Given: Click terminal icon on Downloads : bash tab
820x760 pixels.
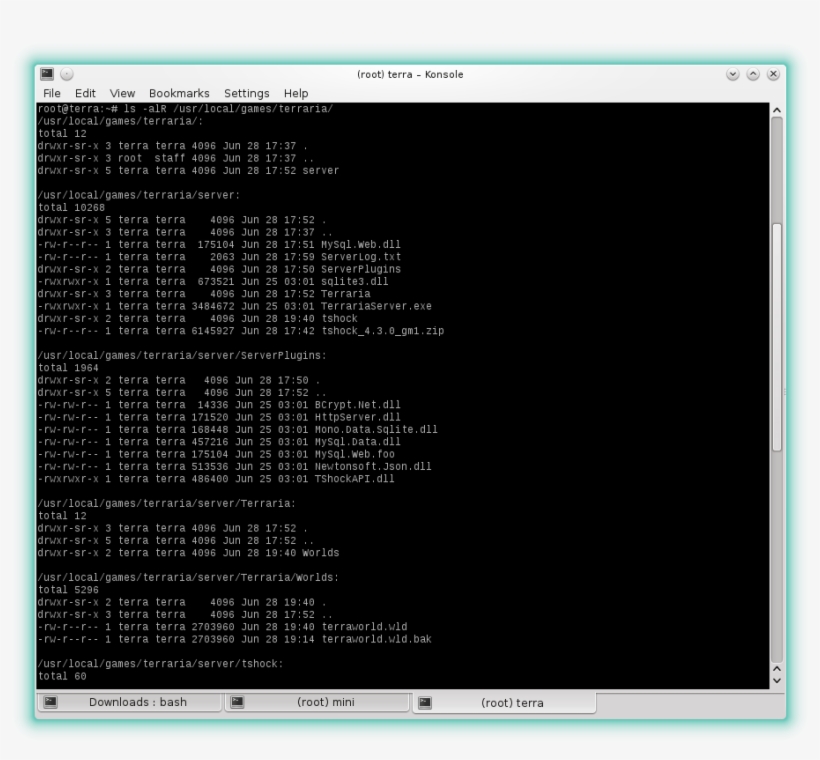Looking at the screenshot, I should [x=50, y=702].
